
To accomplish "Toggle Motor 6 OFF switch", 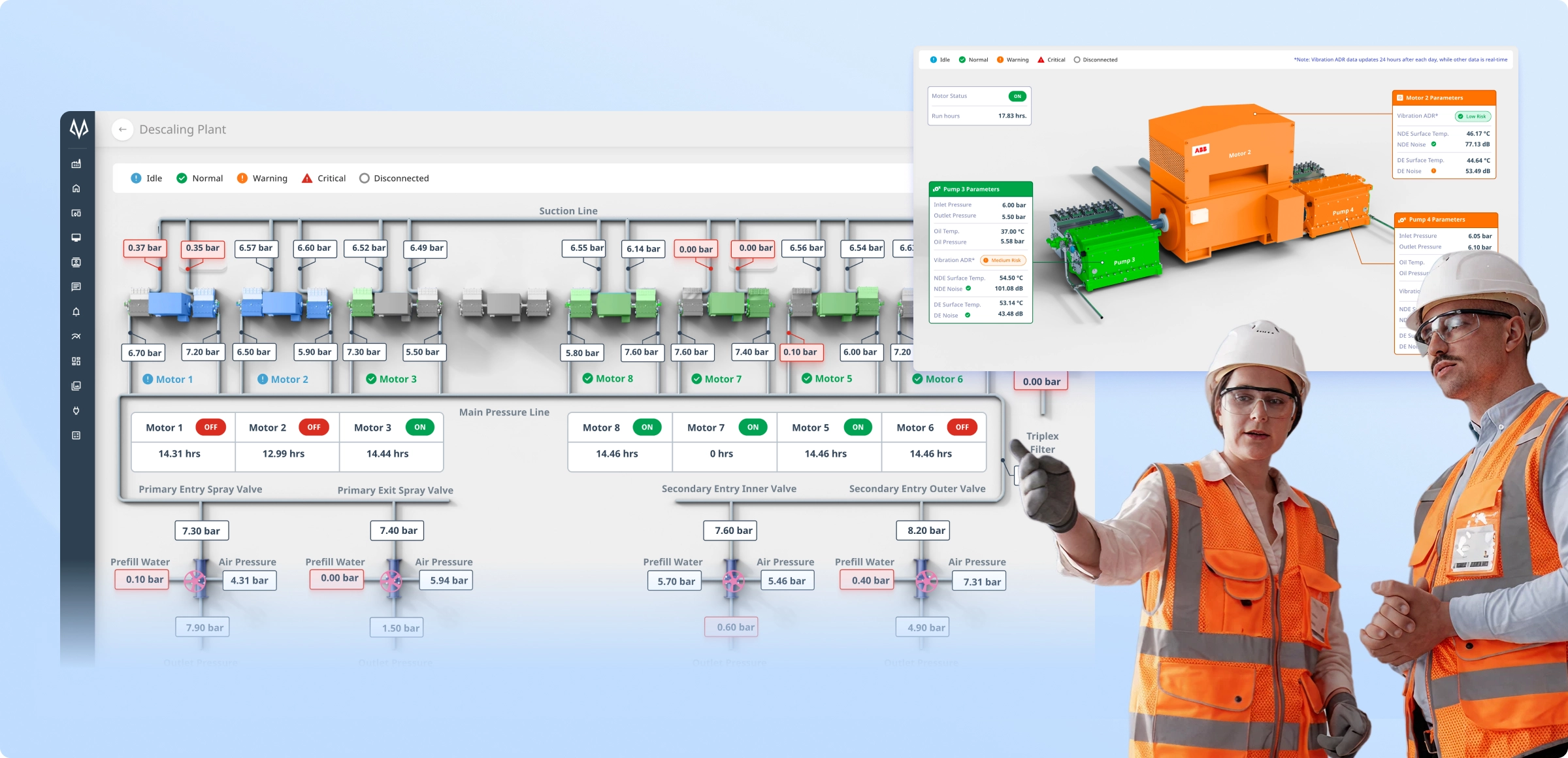I will [x=962, y=427].
